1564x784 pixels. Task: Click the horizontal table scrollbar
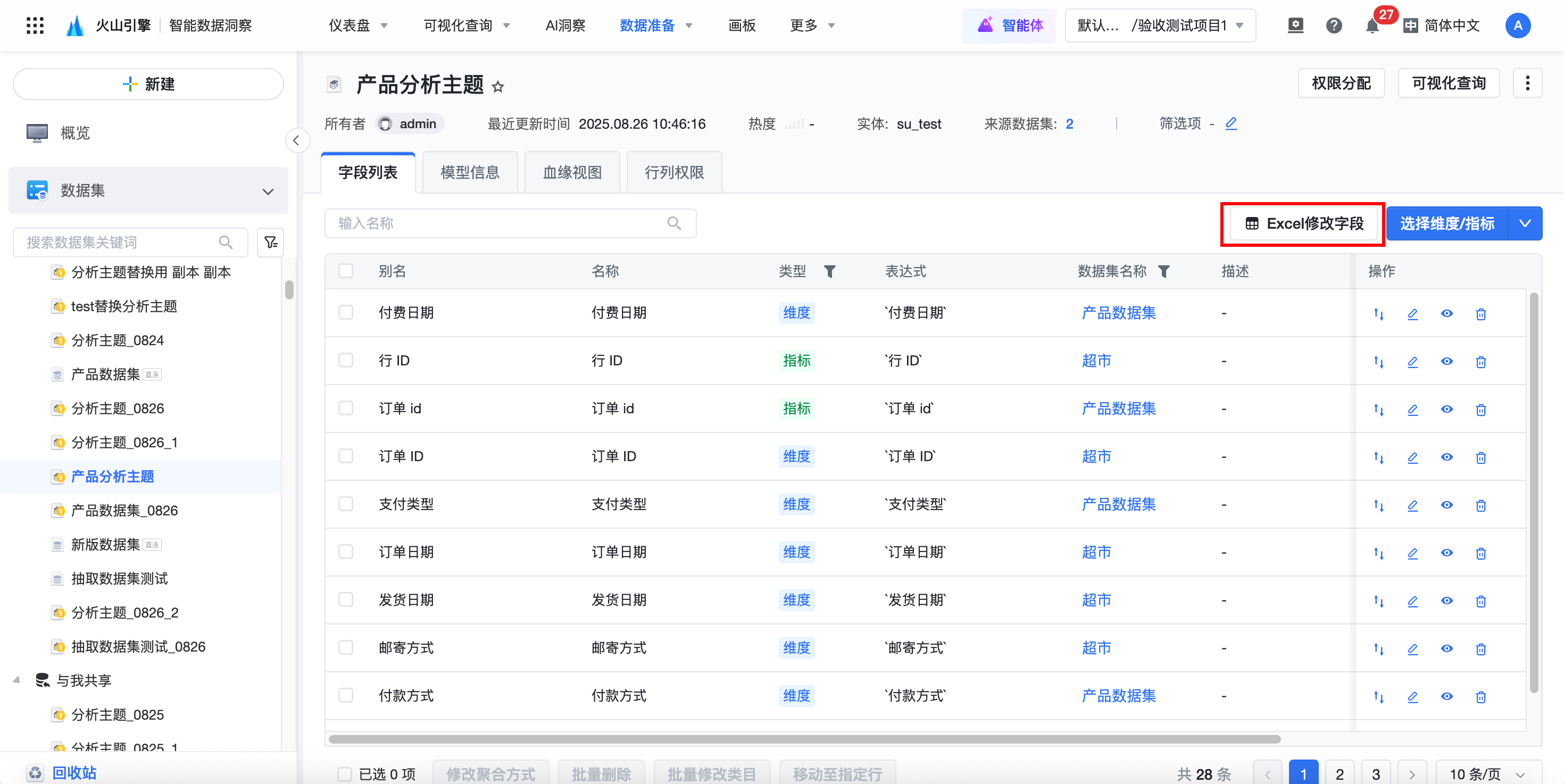click(804, 739)
